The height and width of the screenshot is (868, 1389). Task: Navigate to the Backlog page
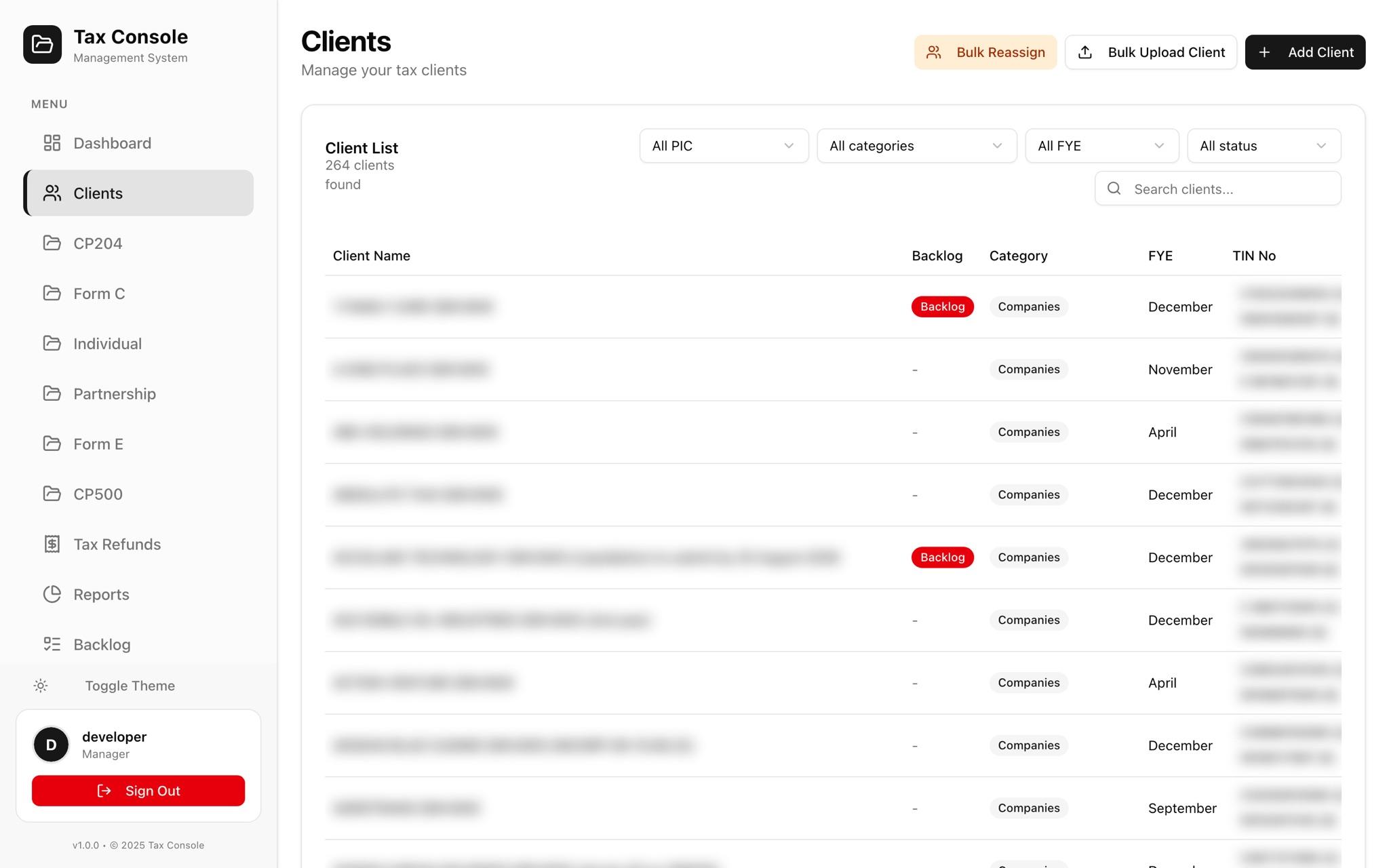coord(138,645)
